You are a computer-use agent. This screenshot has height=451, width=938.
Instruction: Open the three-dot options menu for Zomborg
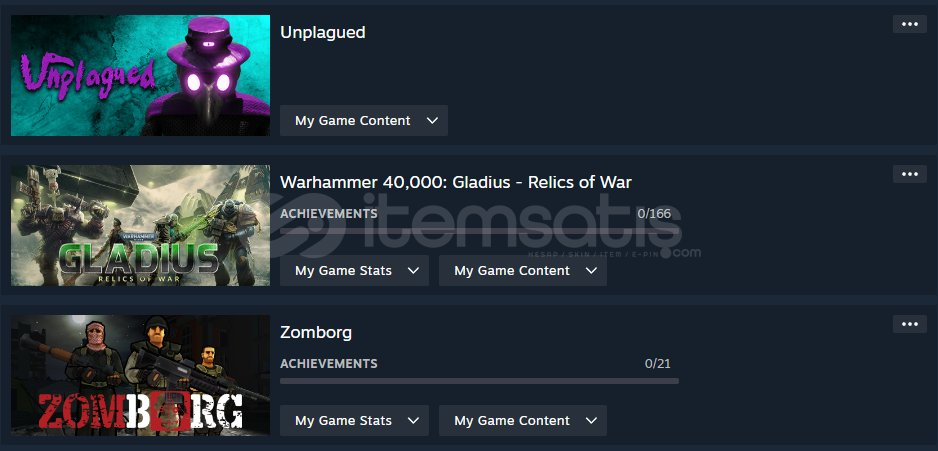pyautogui.click(x=909, y=324)
